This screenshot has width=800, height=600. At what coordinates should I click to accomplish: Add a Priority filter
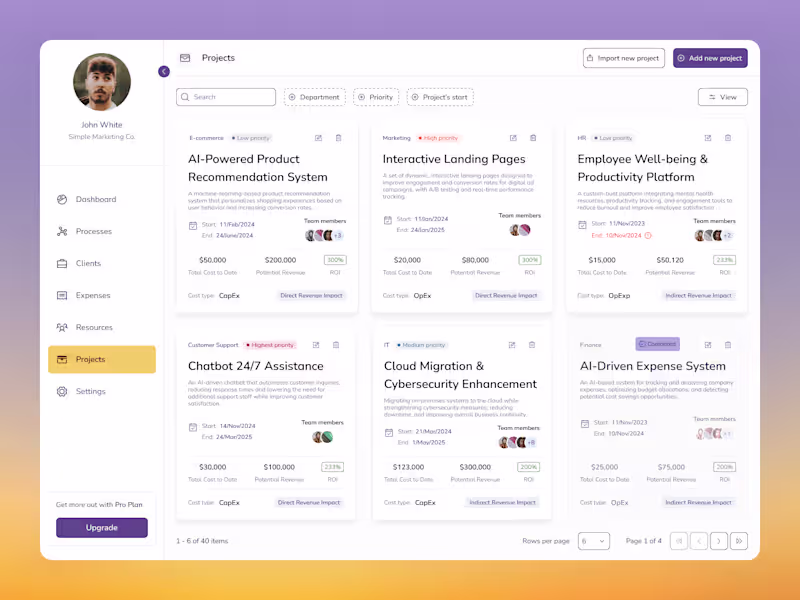coord(376,97)
